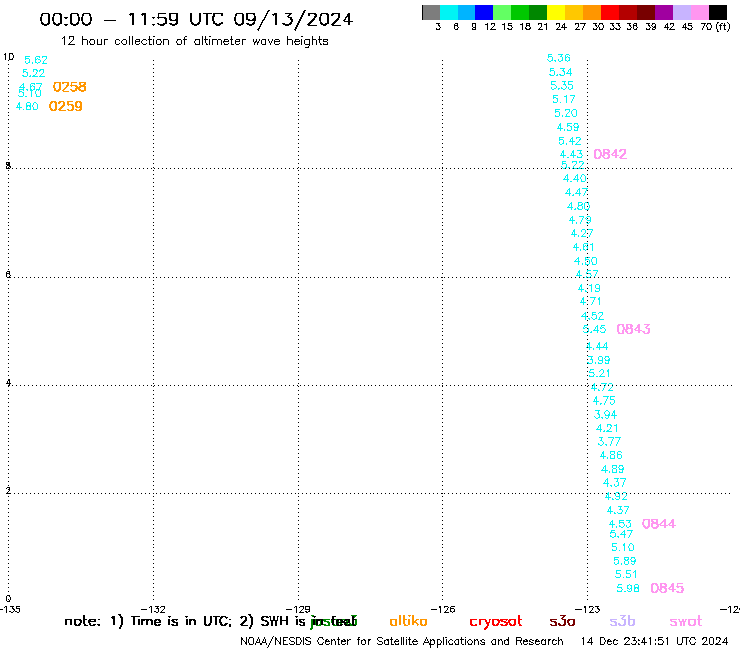Click the note about UTC time
Viewport: 740px width, 650px height.
[211, 621]
